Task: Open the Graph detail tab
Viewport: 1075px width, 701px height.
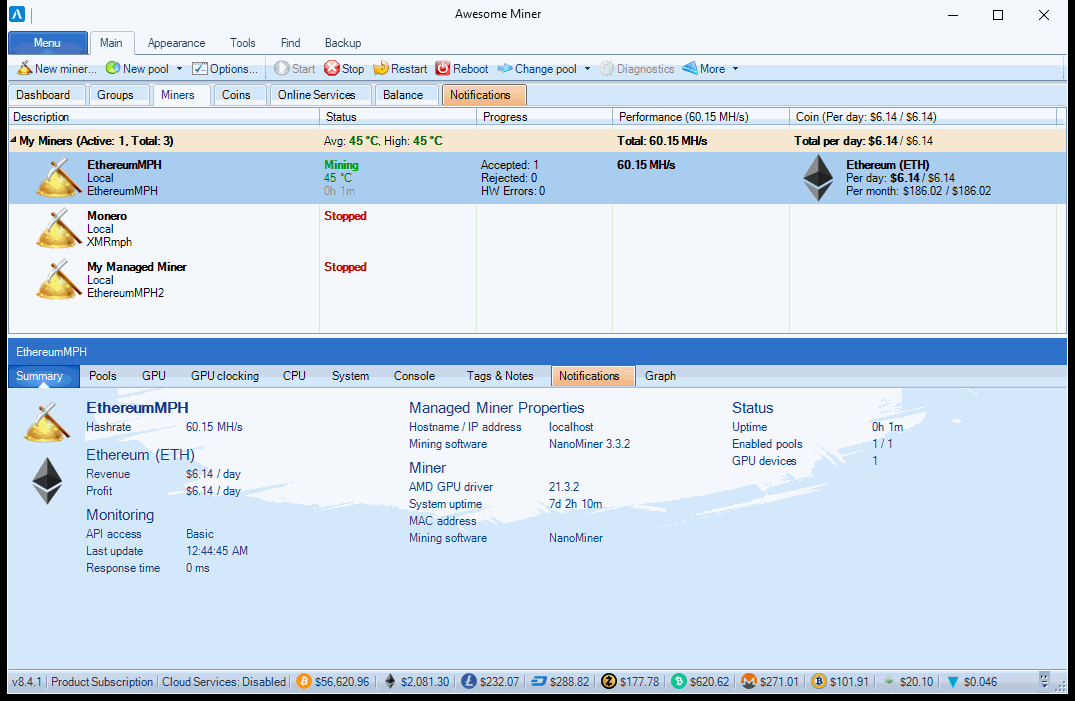Action: pos(660,376)
